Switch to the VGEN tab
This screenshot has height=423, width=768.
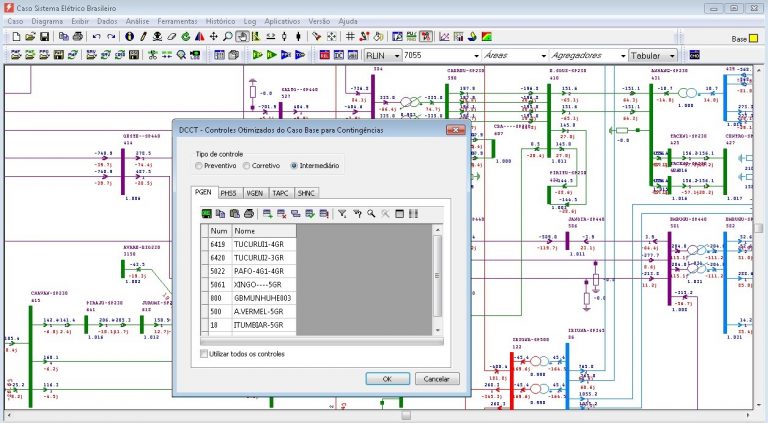254,192
